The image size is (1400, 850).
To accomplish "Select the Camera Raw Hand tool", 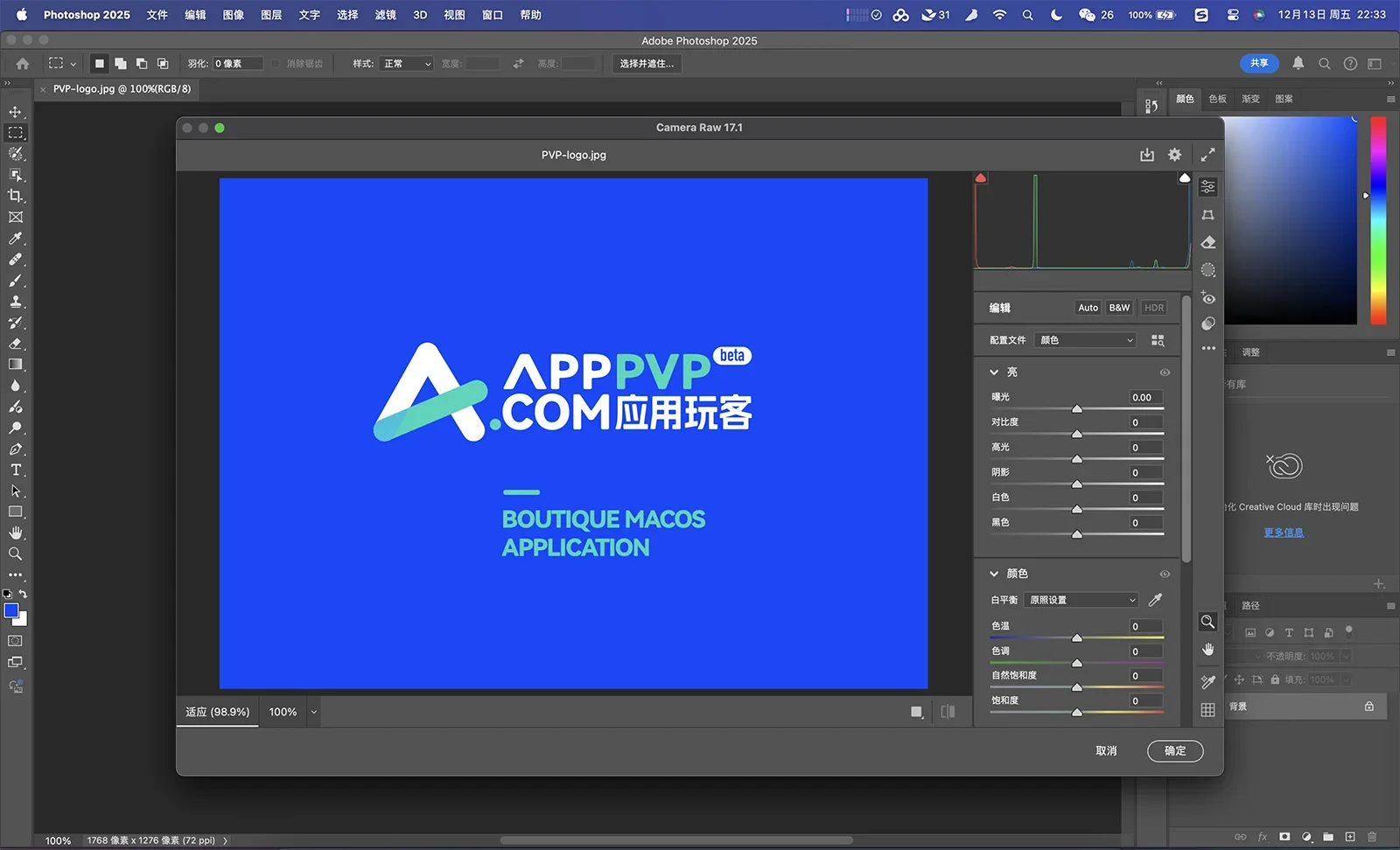I will coord(1207,649).
